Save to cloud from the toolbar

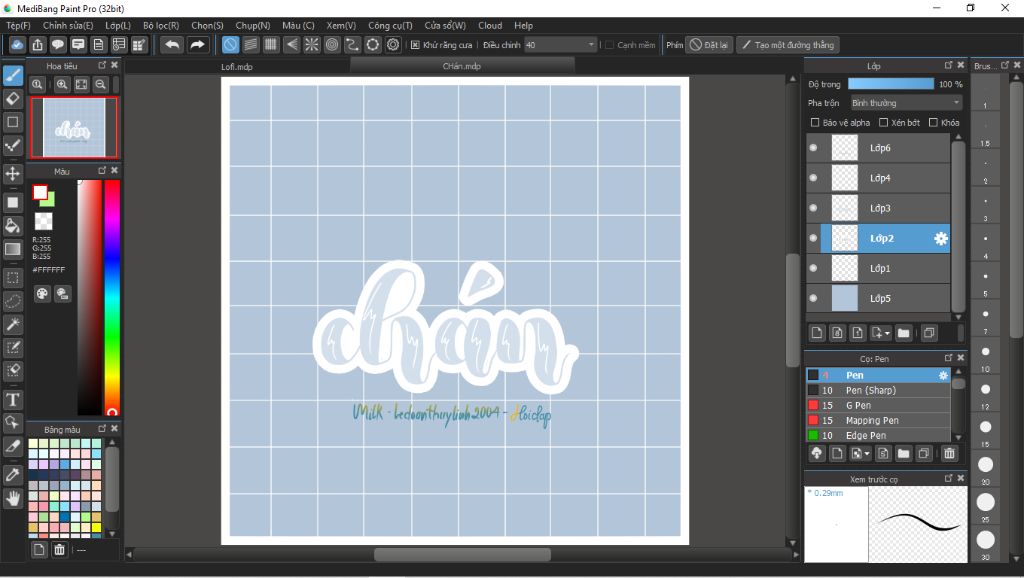click(18, 44)
